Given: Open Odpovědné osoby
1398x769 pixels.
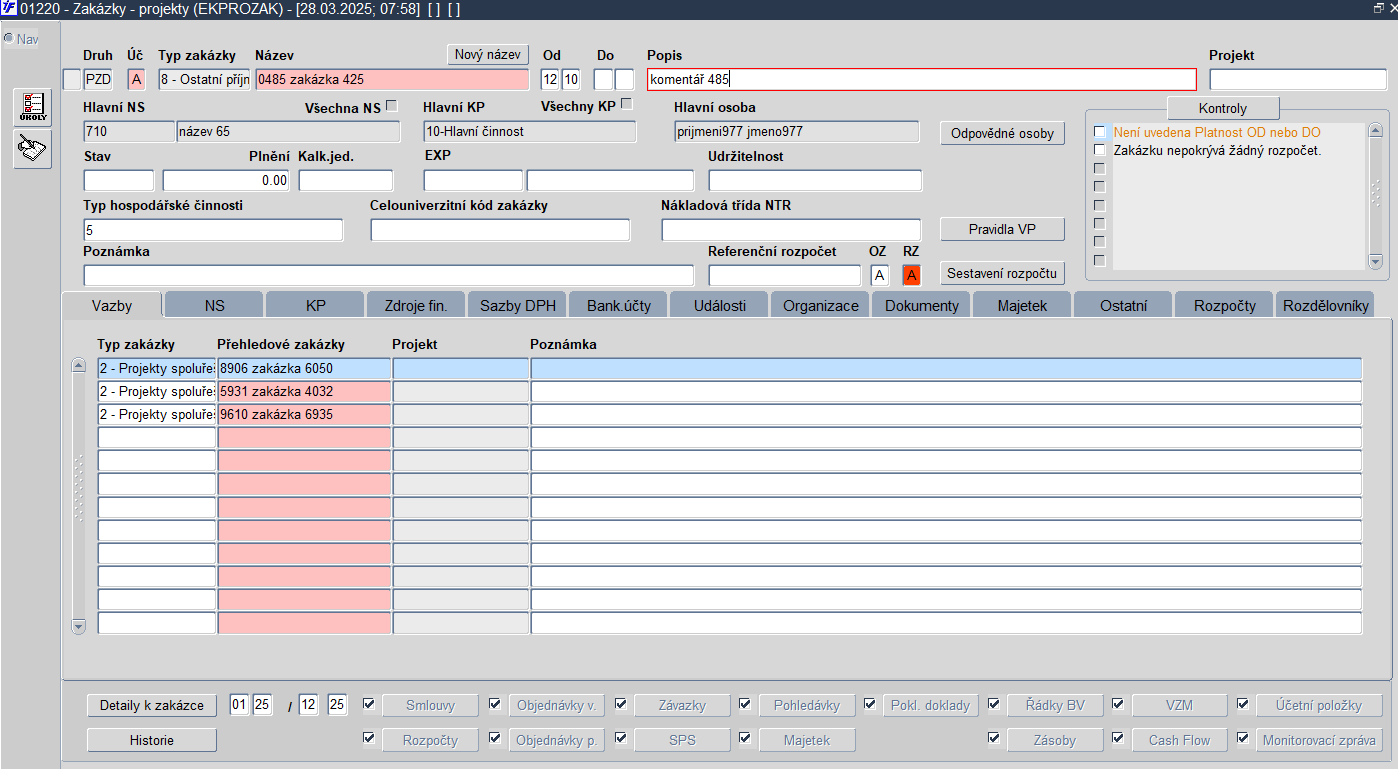Looking at the screenshot, I should click(1002, 133).
